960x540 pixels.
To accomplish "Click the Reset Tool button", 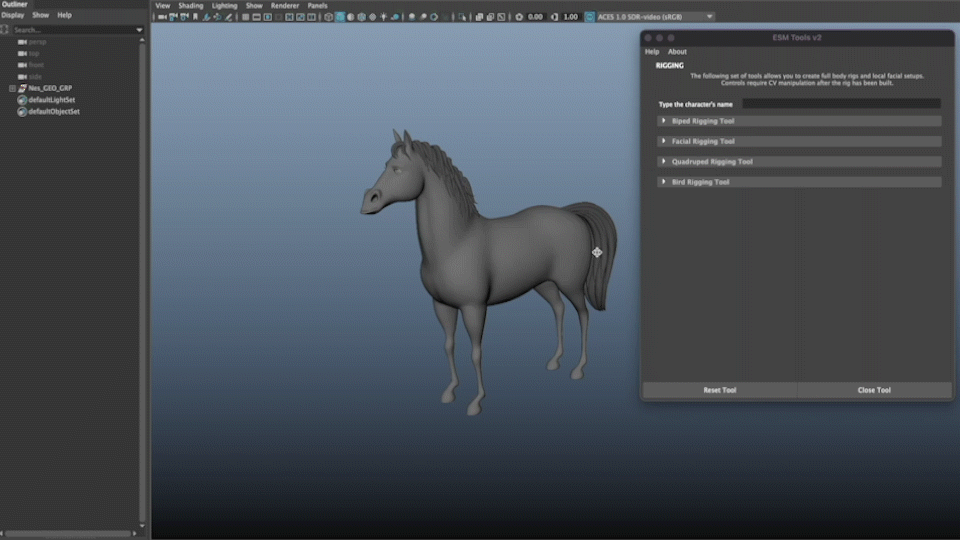I will [x=720, y=390].
